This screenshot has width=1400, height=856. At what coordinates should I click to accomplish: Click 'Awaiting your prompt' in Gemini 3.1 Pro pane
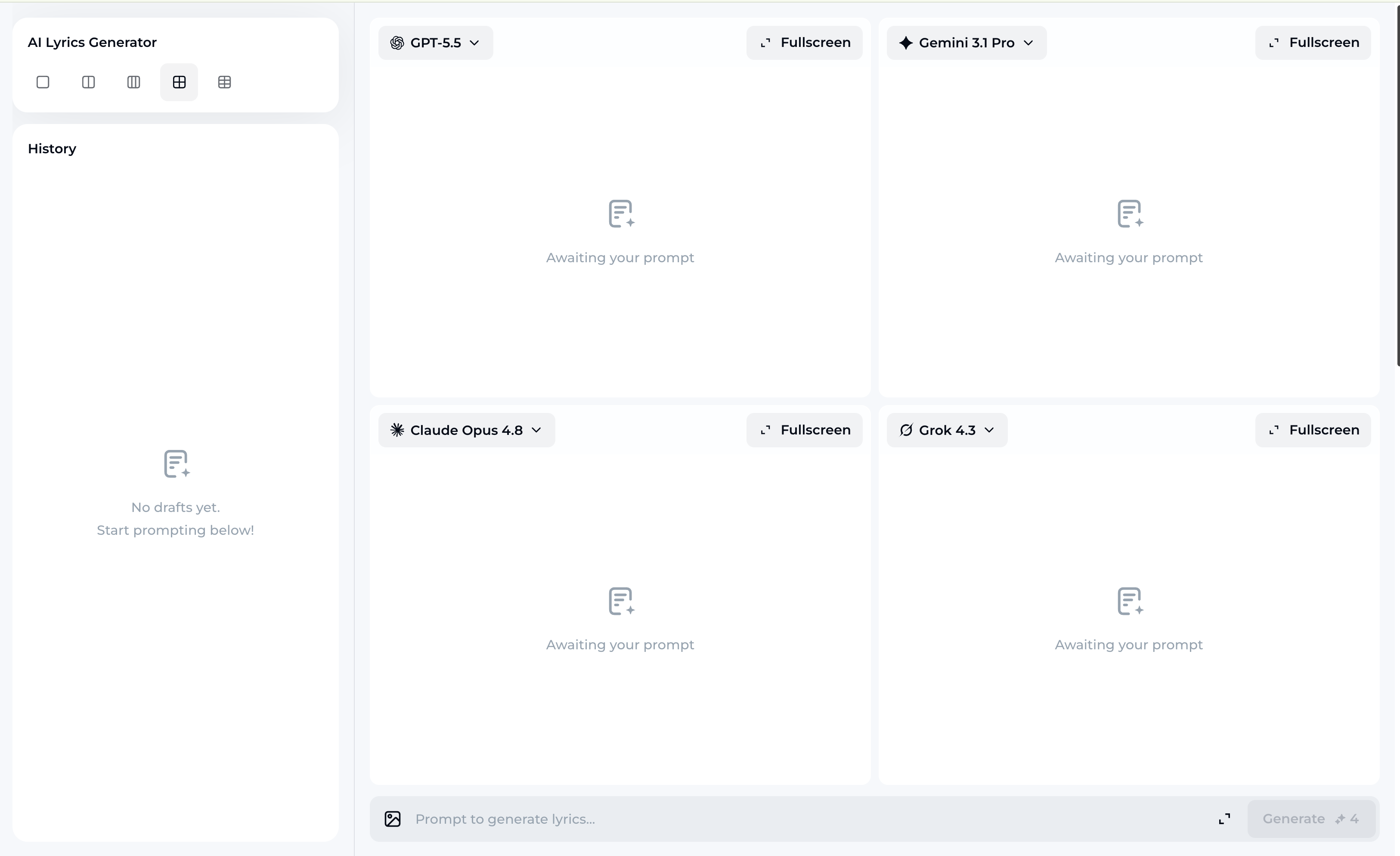(1128, 257)
